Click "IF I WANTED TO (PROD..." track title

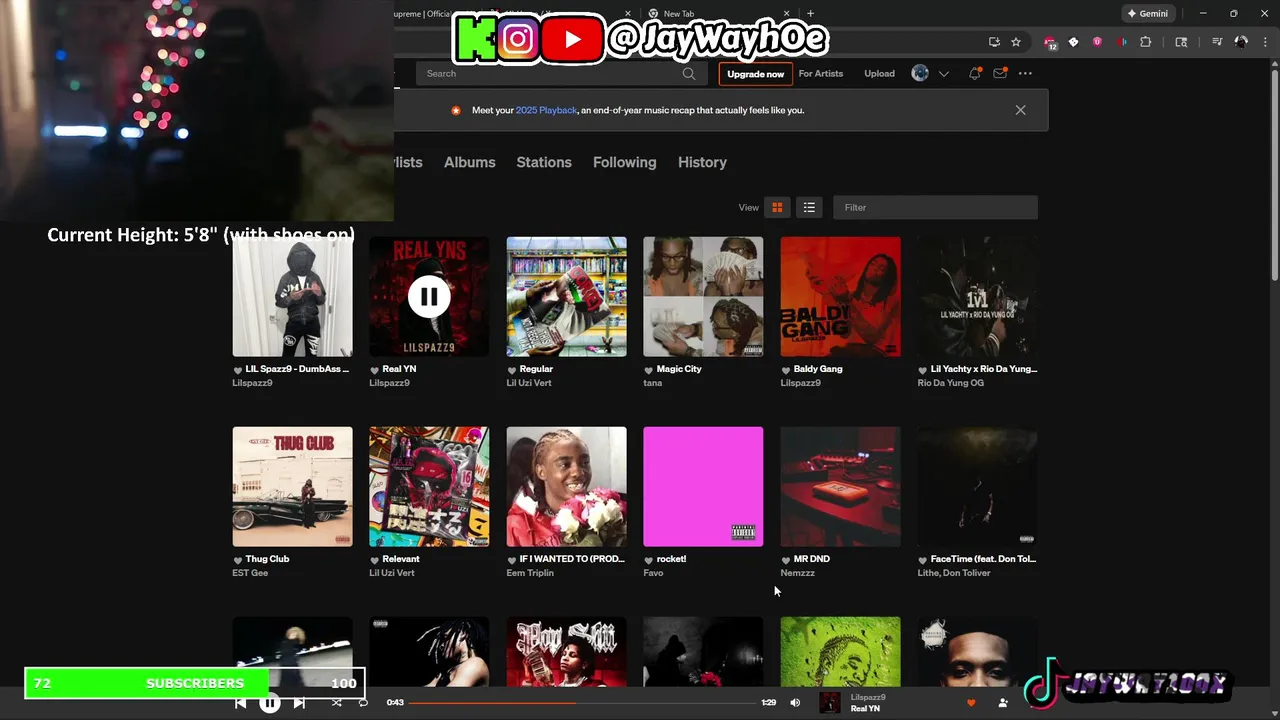tap(573, 559)
